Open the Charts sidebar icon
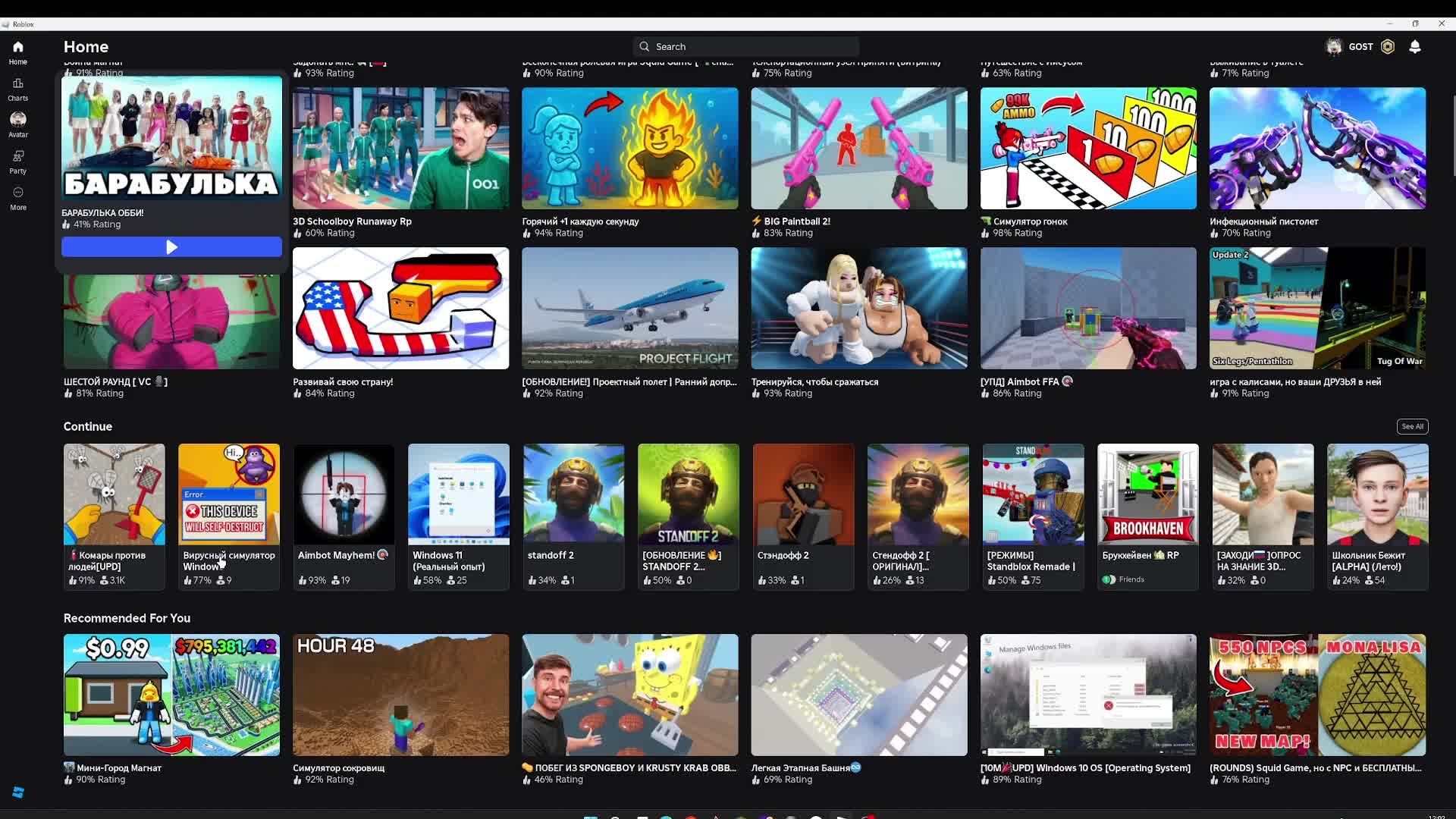1456x819 pixels. pyautogui.click(x=18, y=88)
